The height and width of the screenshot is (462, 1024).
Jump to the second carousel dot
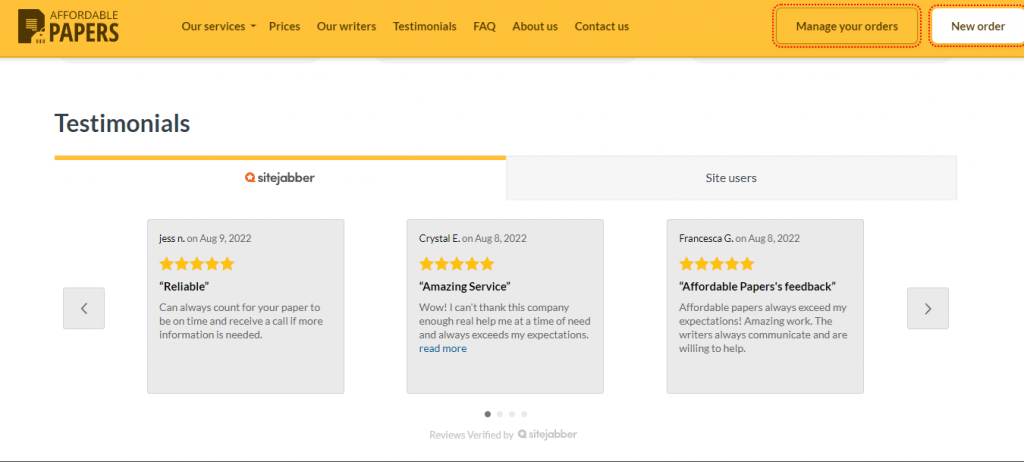click(500, 414)
